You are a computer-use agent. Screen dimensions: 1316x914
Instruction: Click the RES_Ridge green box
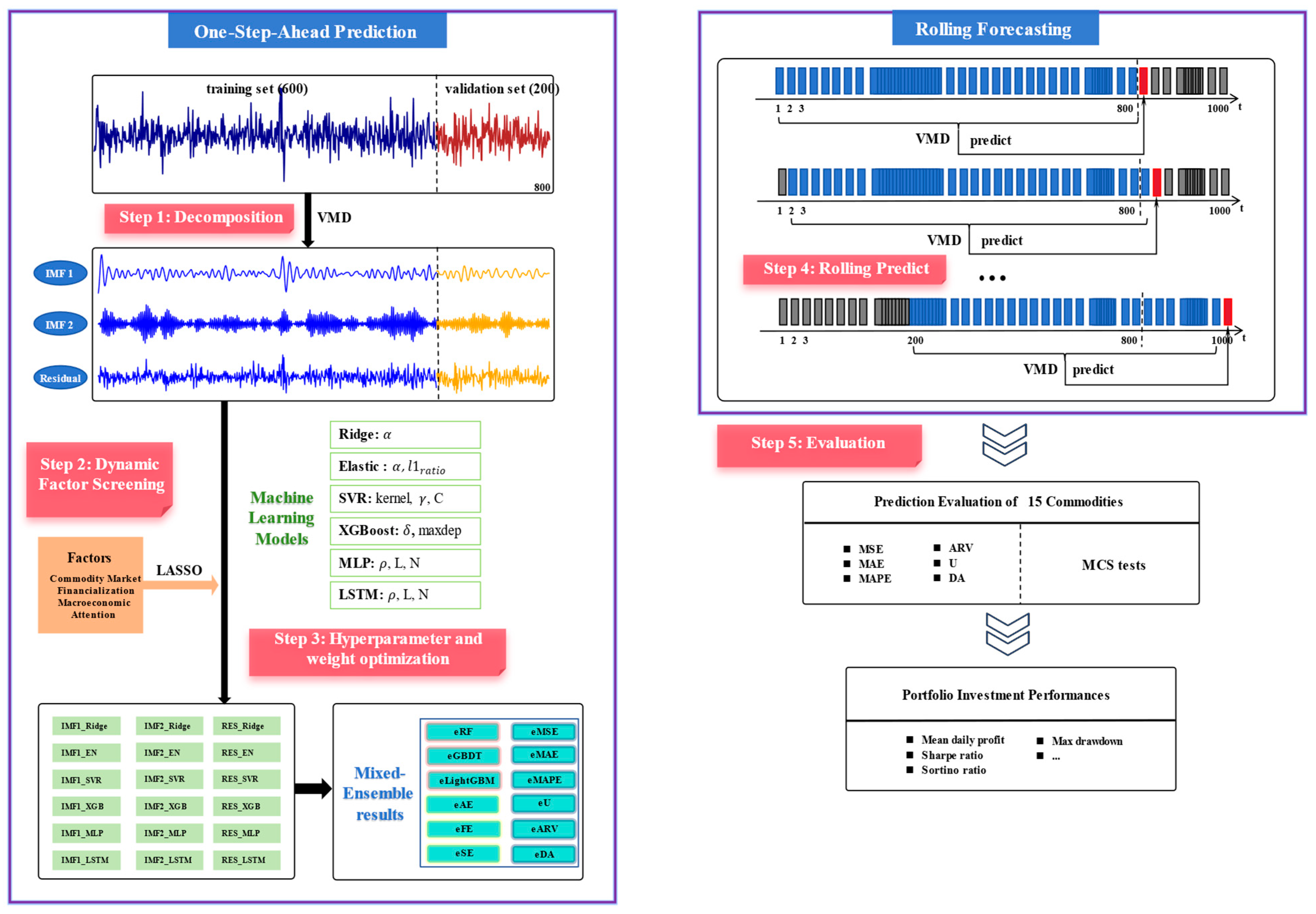(x=246, y=726)
